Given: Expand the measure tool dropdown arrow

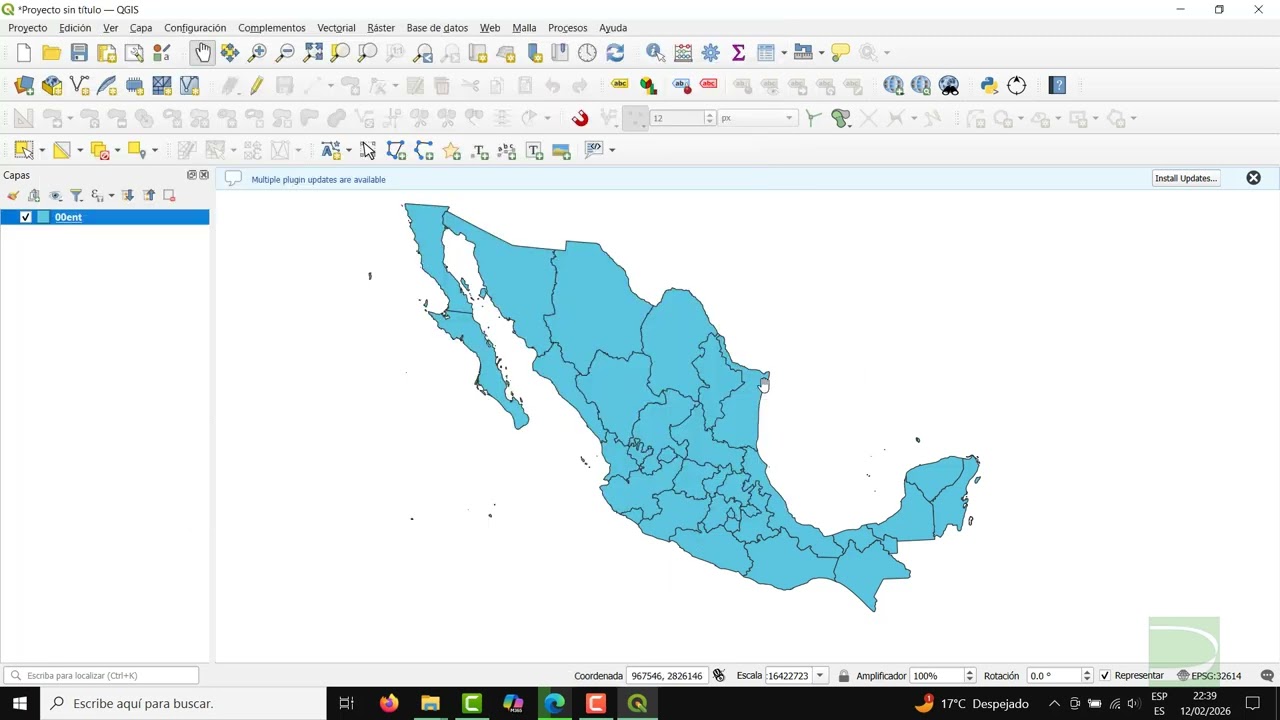Looking at the screenshot, I should tap(821, 53).
